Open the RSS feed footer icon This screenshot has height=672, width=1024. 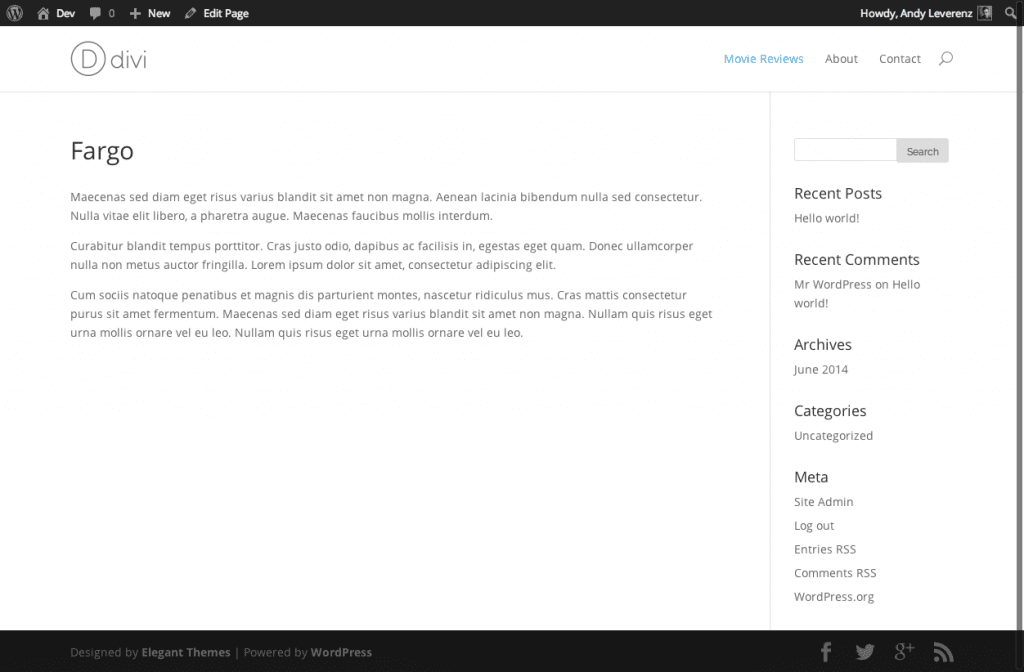[944, 652]
